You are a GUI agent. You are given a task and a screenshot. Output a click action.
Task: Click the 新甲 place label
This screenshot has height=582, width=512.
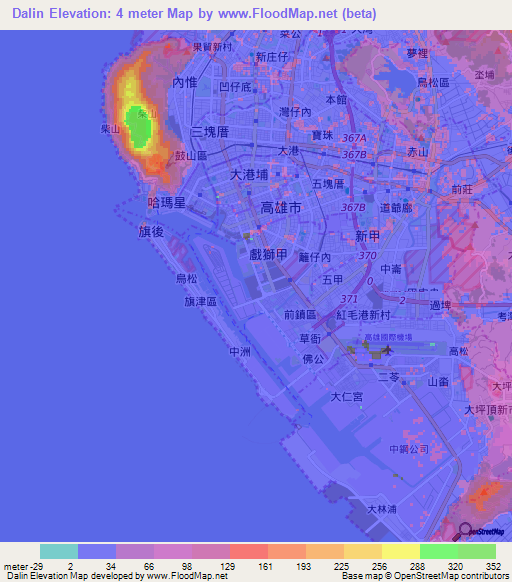(x=368, y=236)
